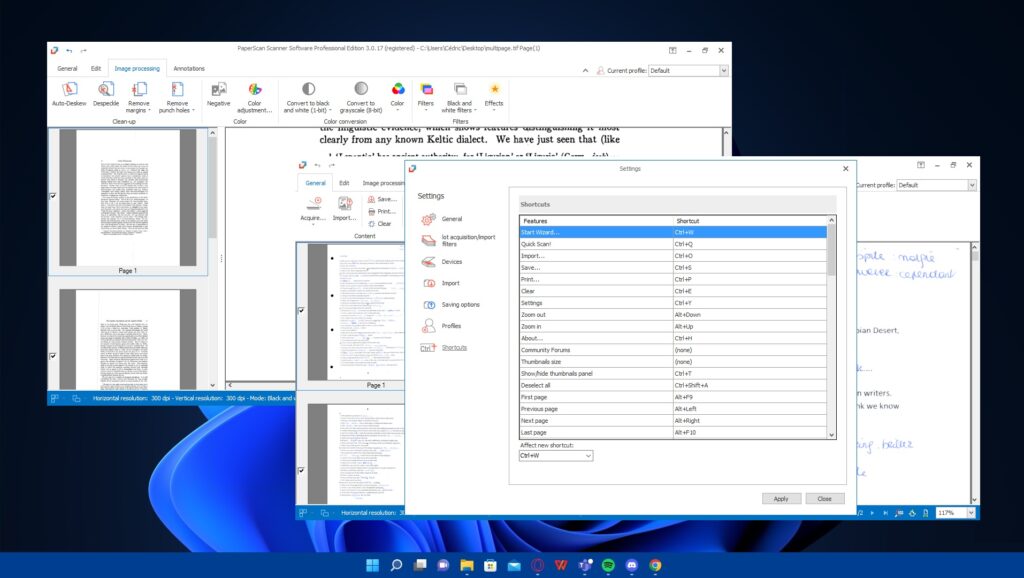The height and width of the screenshot is (578, 1024).
Task: Select Page 1 thumbnail in front window
Action: 356,317
